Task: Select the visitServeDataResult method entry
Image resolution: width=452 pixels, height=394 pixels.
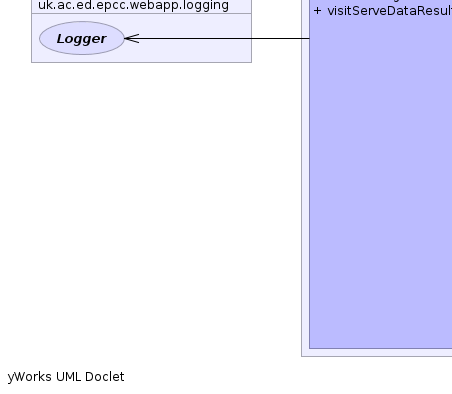Action: pos(383,11)
